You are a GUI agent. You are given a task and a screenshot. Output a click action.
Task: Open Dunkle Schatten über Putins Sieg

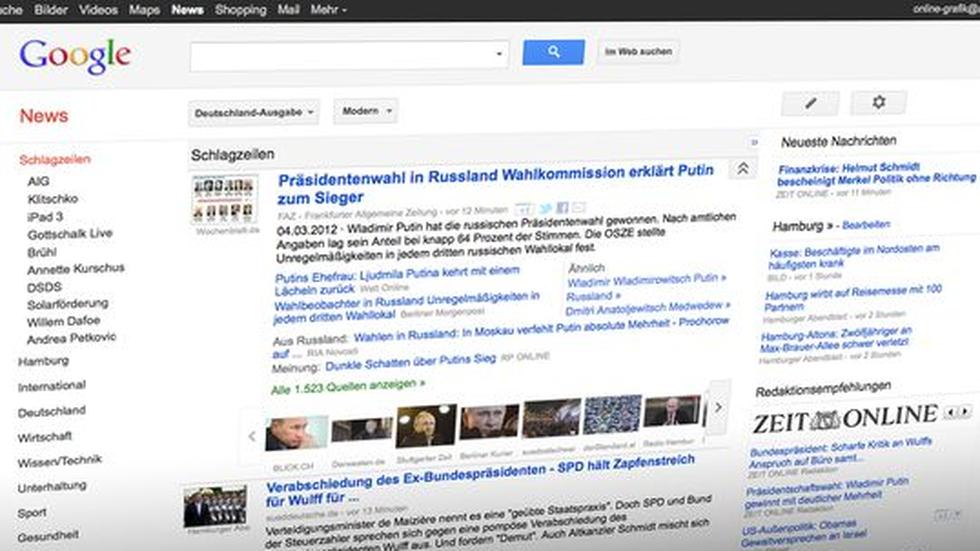pos(411,362)
